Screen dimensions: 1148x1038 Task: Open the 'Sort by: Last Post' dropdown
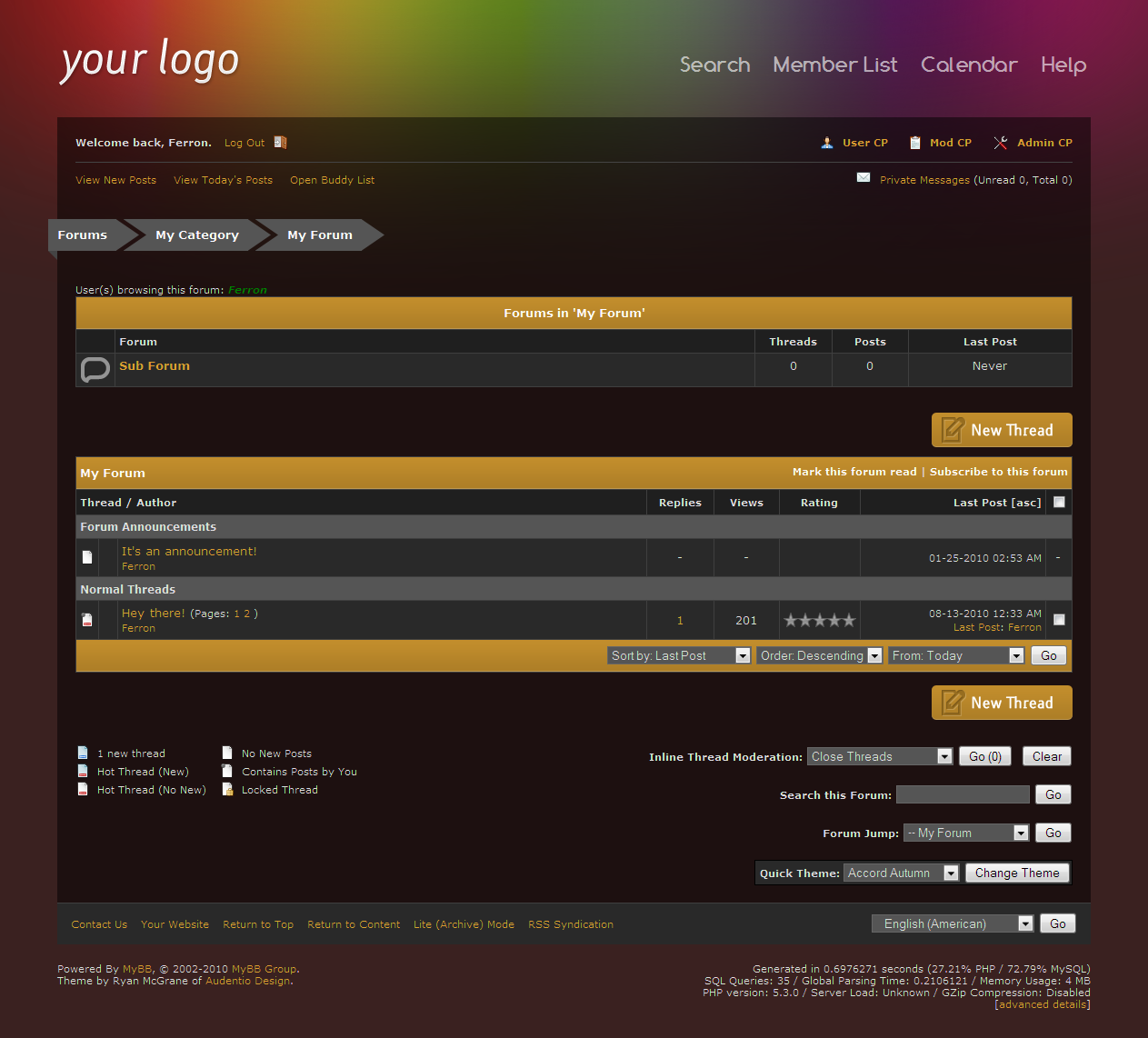679,655
